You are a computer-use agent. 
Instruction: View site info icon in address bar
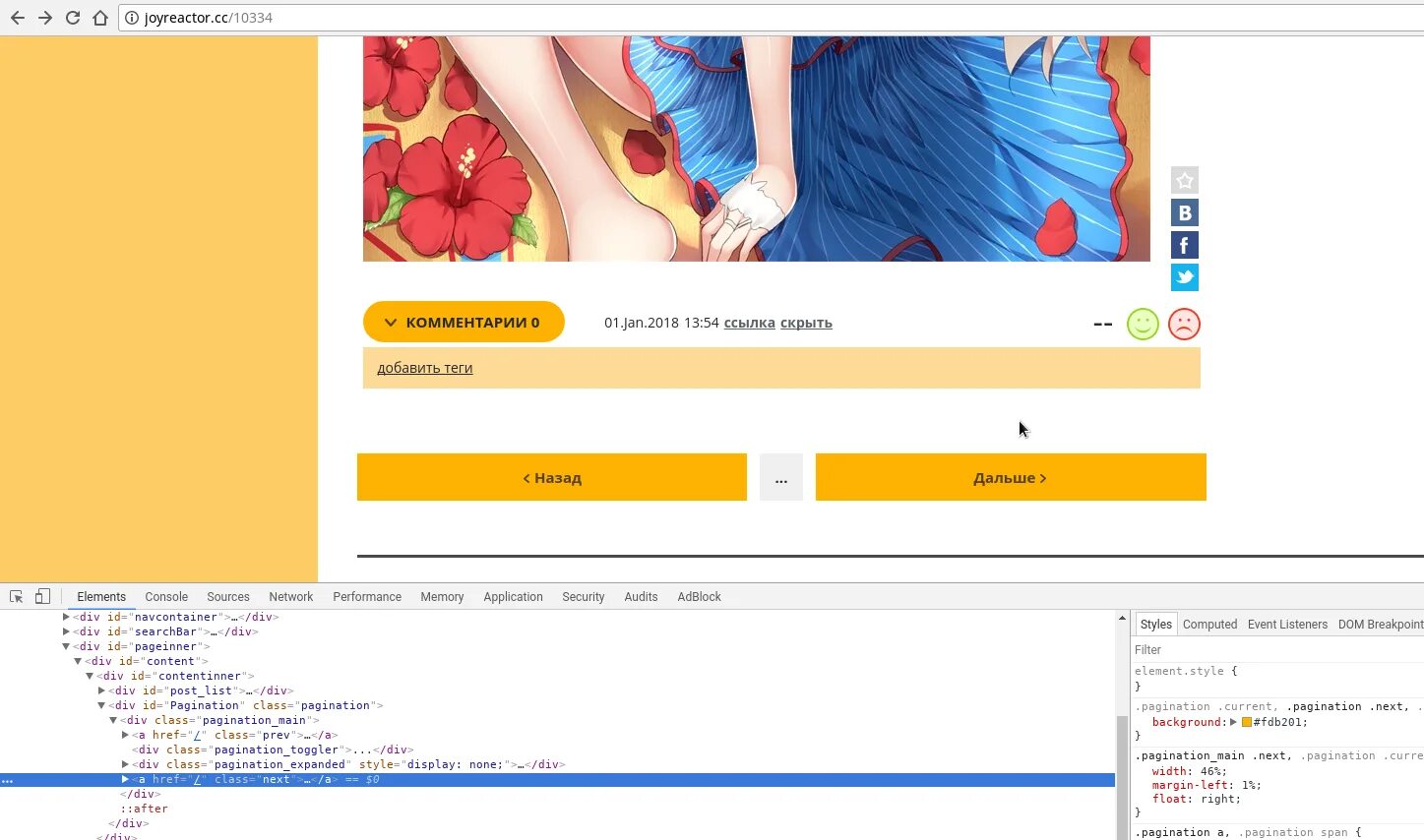pos(132,18)
